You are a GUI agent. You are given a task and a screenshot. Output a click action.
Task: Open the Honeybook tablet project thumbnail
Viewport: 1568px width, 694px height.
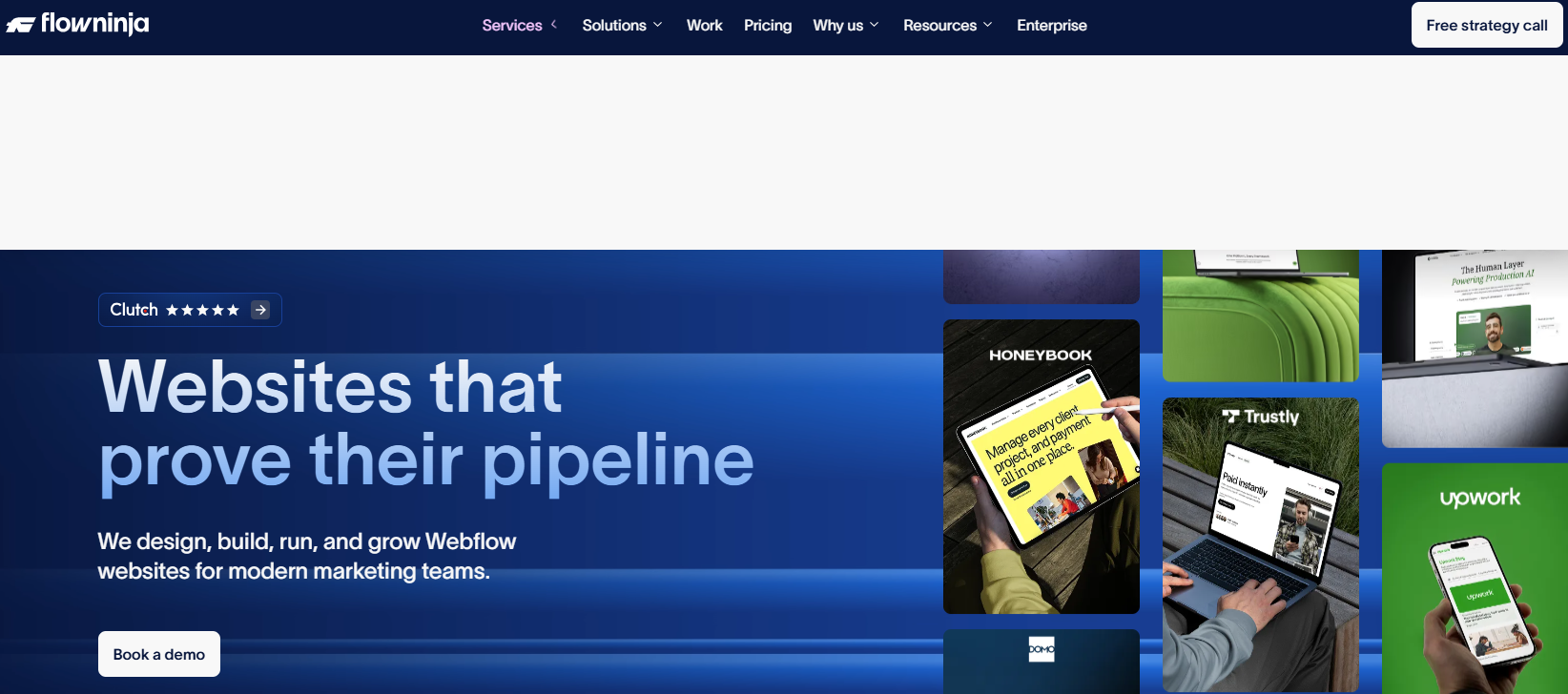pyautogui.click(x=1042, y=466)
